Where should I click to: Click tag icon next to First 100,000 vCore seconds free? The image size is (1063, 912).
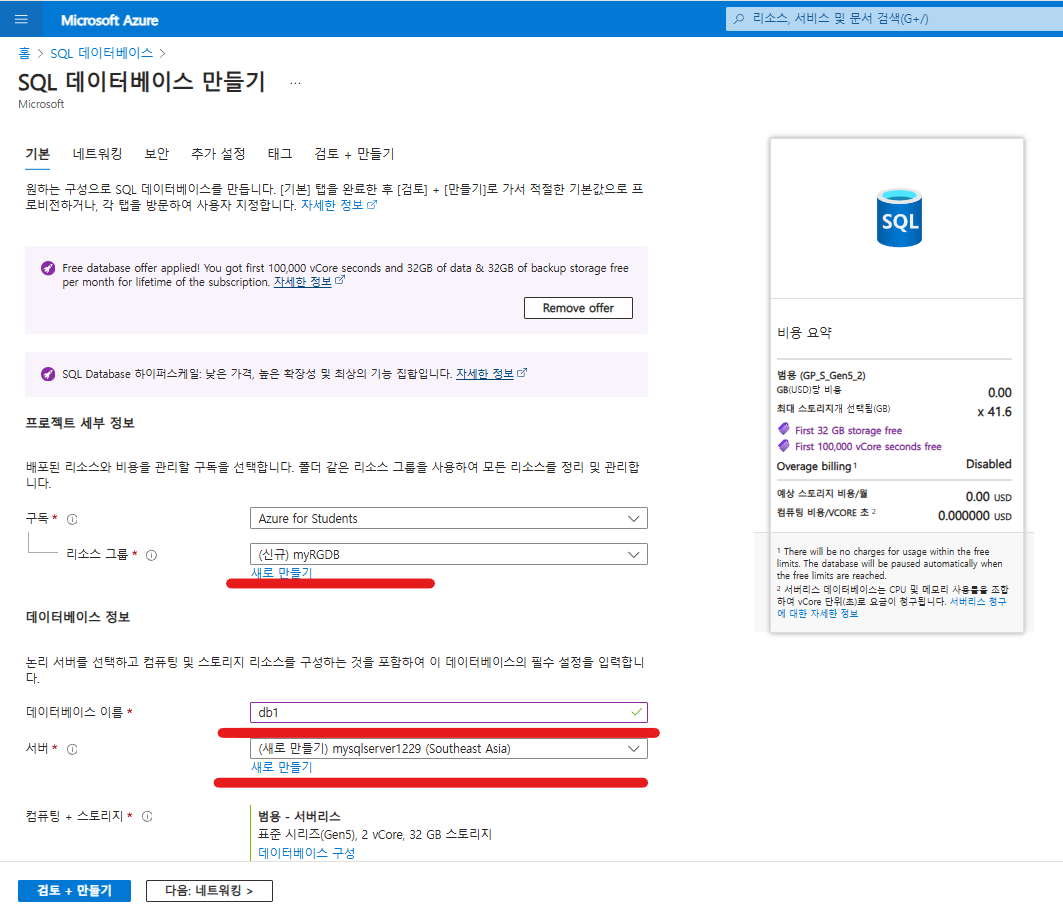click(784, 445)
